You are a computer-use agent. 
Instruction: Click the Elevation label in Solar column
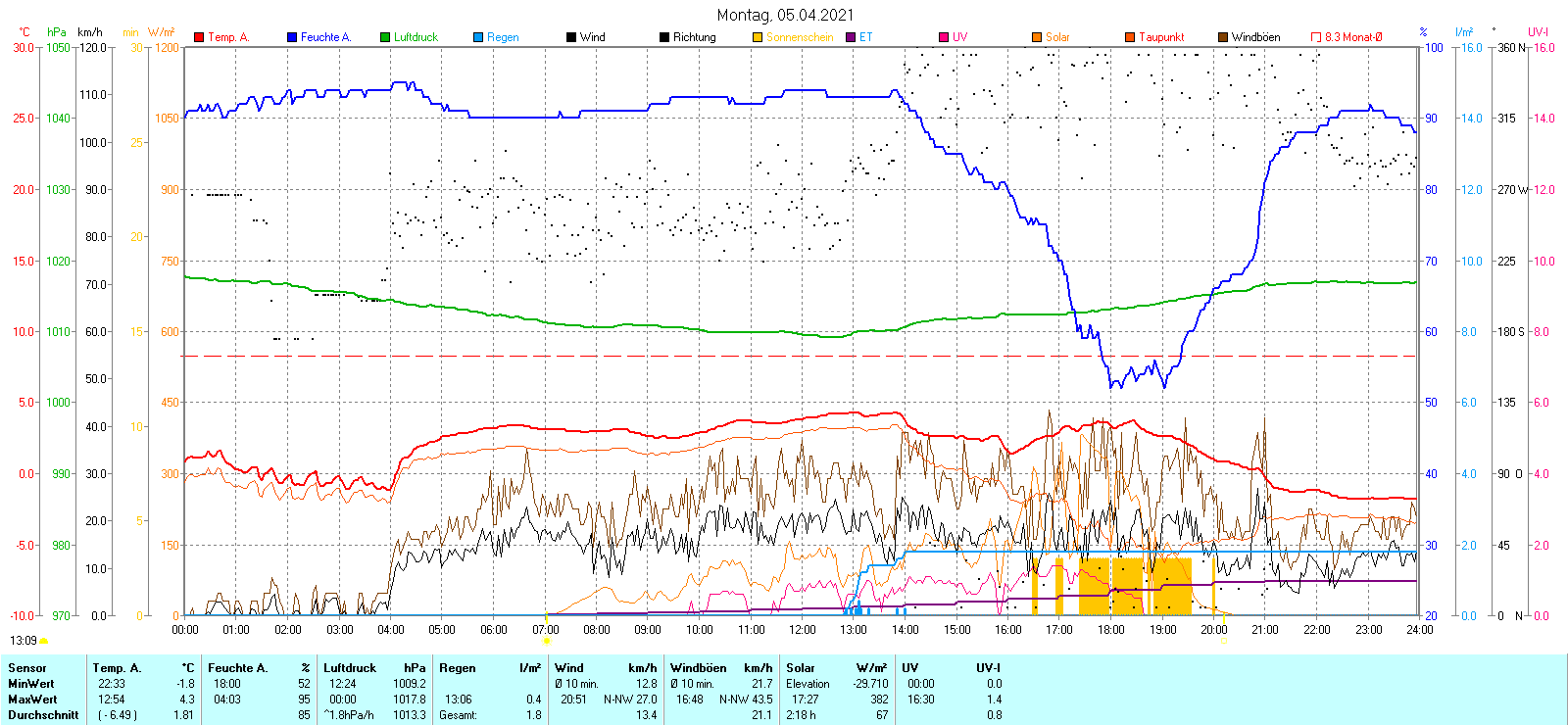808,684
